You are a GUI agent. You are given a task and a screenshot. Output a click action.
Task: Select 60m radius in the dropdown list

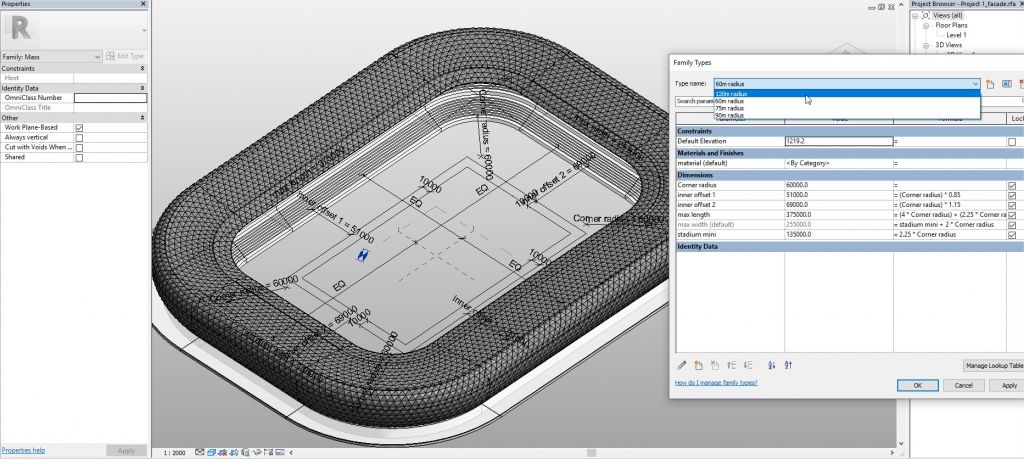pyautogui.click(x=847, y=101)
